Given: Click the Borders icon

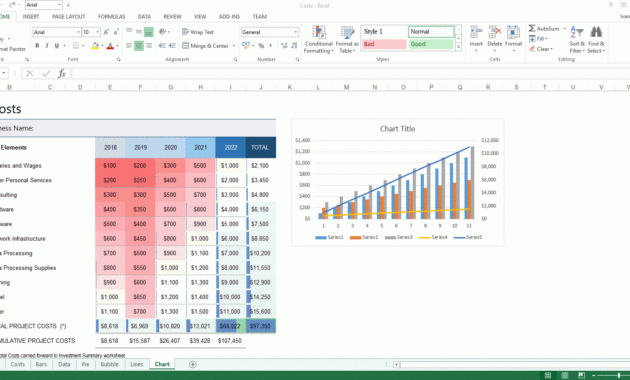Looking at the screenshot, I should [x=76, y=46].
